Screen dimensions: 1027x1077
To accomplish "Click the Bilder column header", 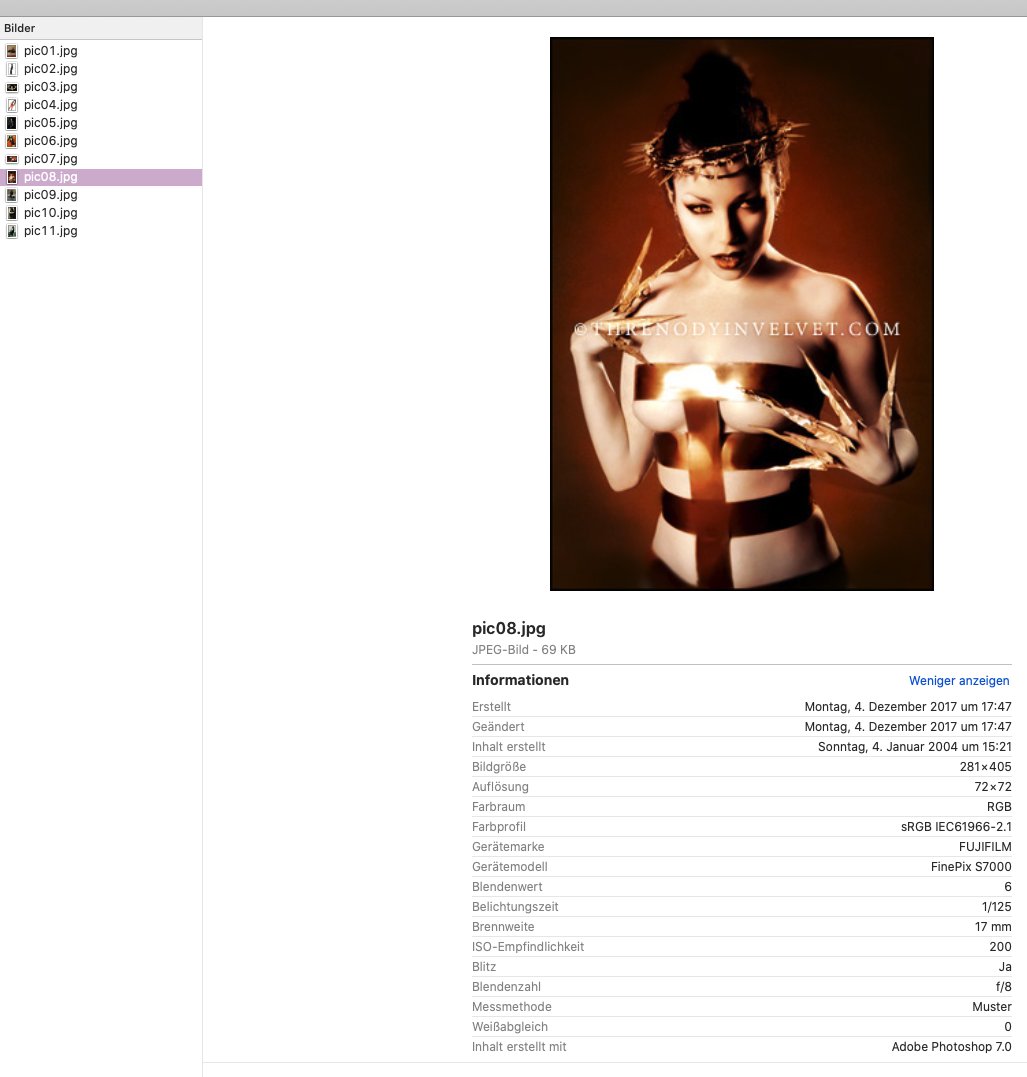I will [101, 28].
